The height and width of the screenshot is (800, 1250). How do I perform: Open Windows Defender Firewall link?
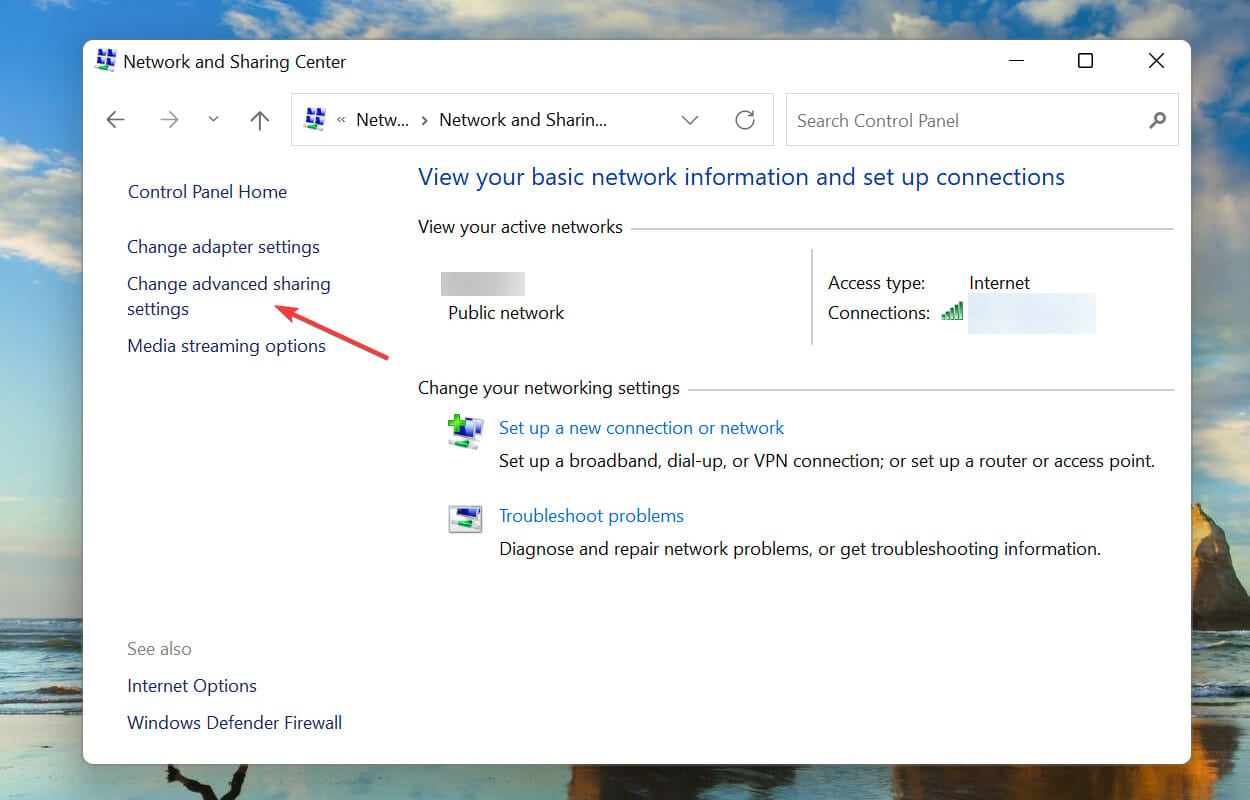tap(234, 722)
